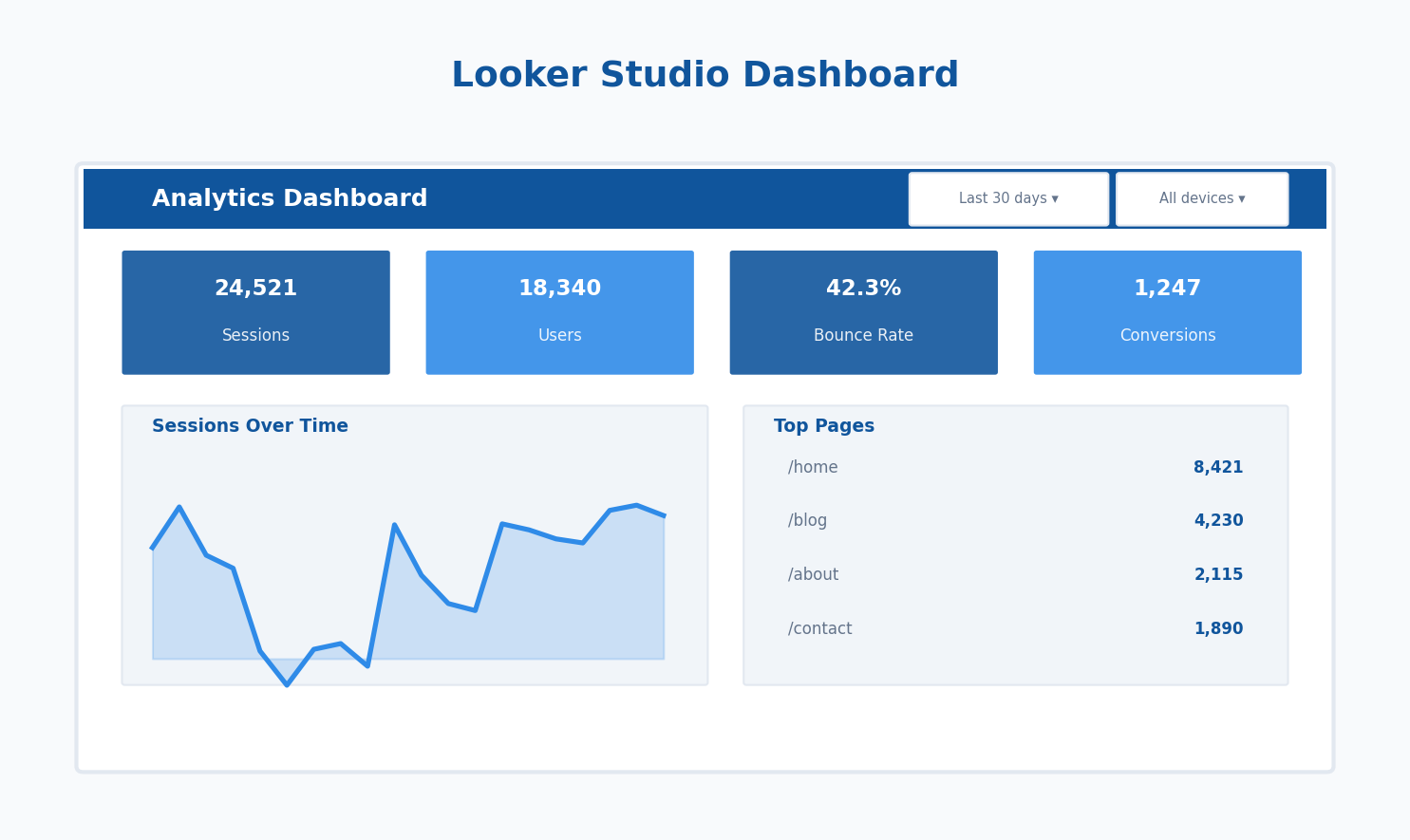Click the 8,421 value for /home
Viewport: 1410px width, 840px height.
click(1218, 466)
